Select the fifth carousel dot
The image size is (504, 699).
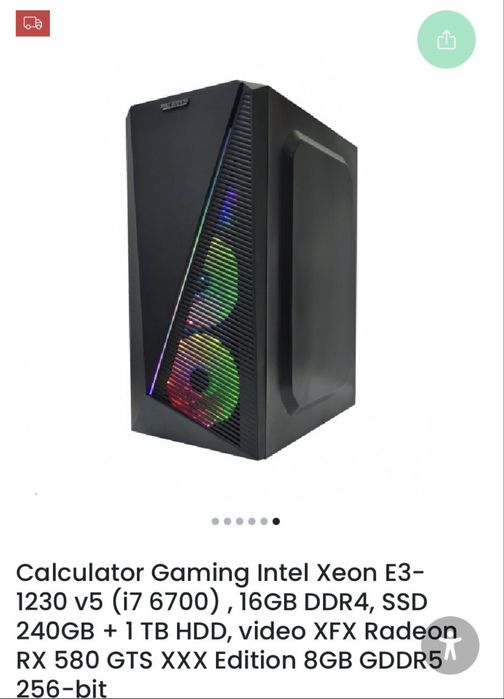(x=264, y=521)
